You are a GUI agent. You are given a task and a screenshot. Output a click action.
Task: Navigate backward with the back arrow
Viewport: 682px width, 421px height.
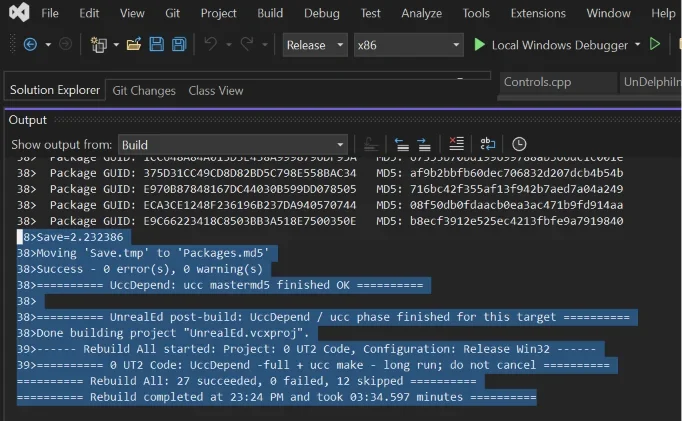tap(30, 44)
